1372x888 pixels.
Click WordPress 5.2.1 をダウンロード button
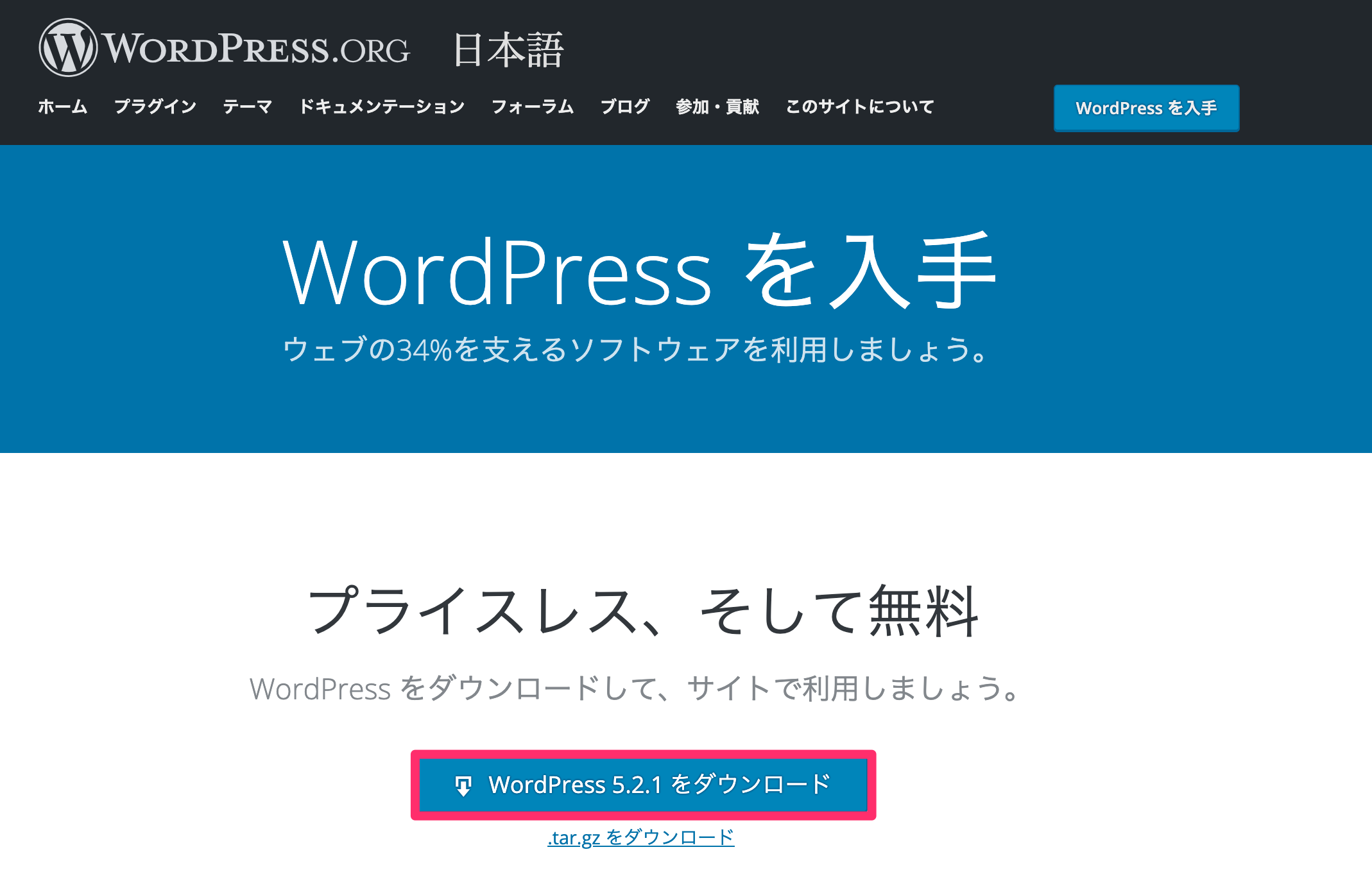[x=643, y=785]
